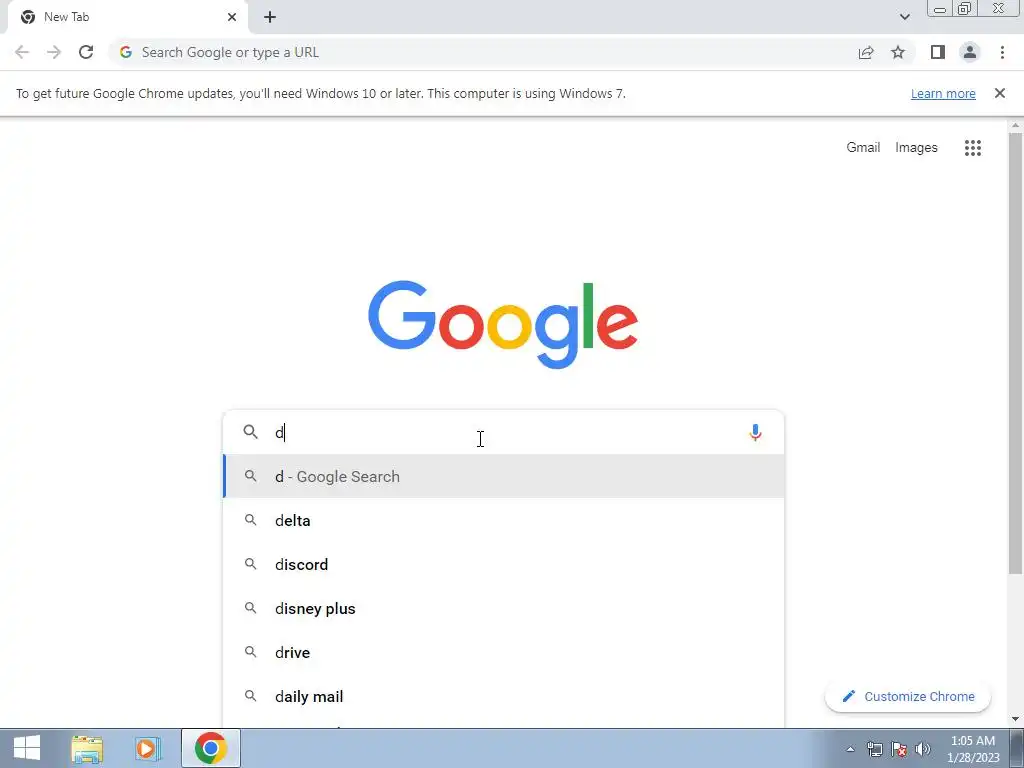This screenshot has height=768, width=1024.
Task: Pick the 'disney plus' suggestion
Action: pos(504,609)
